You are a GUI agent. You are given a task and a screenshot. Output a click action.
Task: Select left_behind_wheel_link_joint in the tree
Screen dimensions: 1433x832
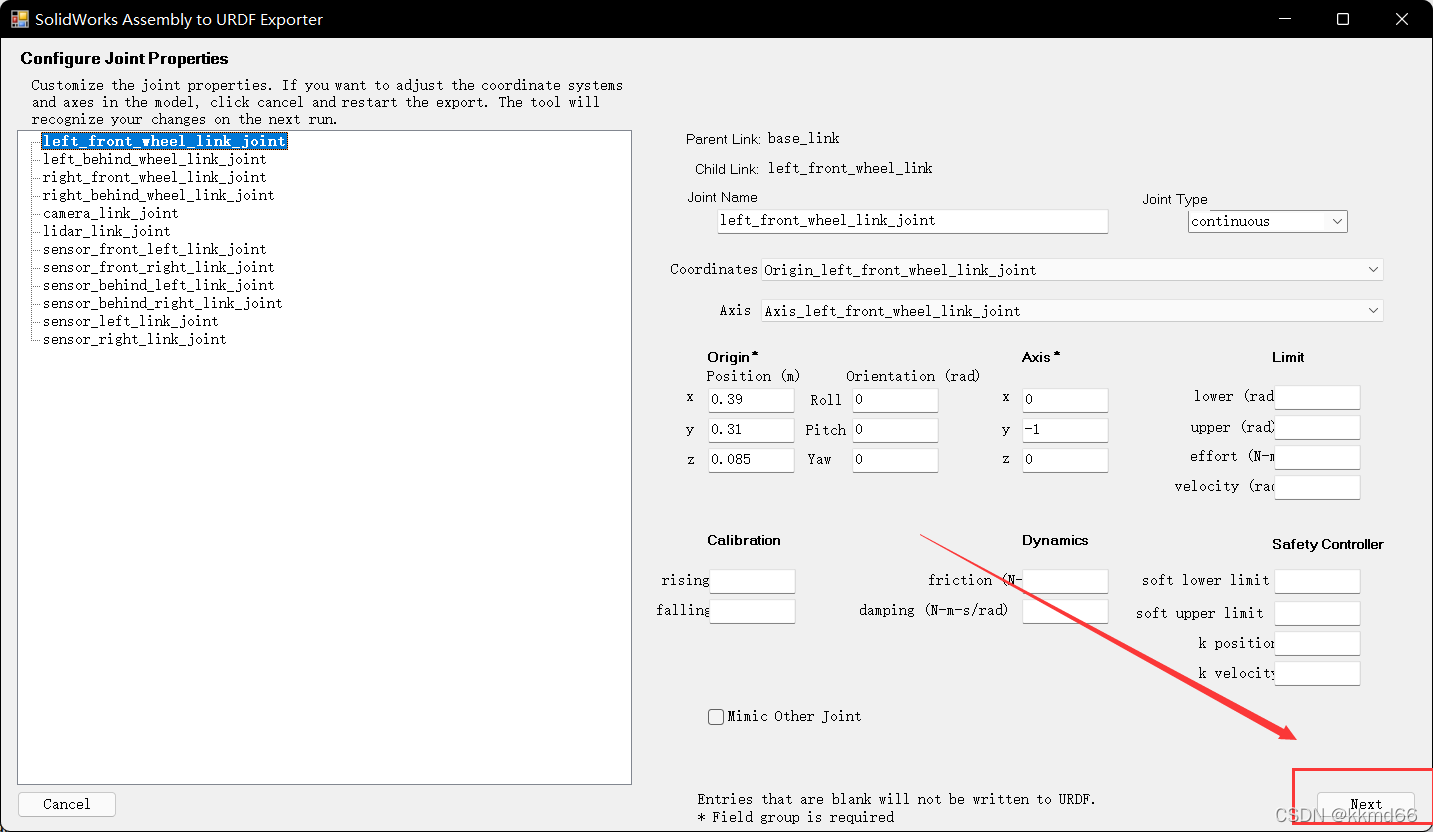coord(154,159)
